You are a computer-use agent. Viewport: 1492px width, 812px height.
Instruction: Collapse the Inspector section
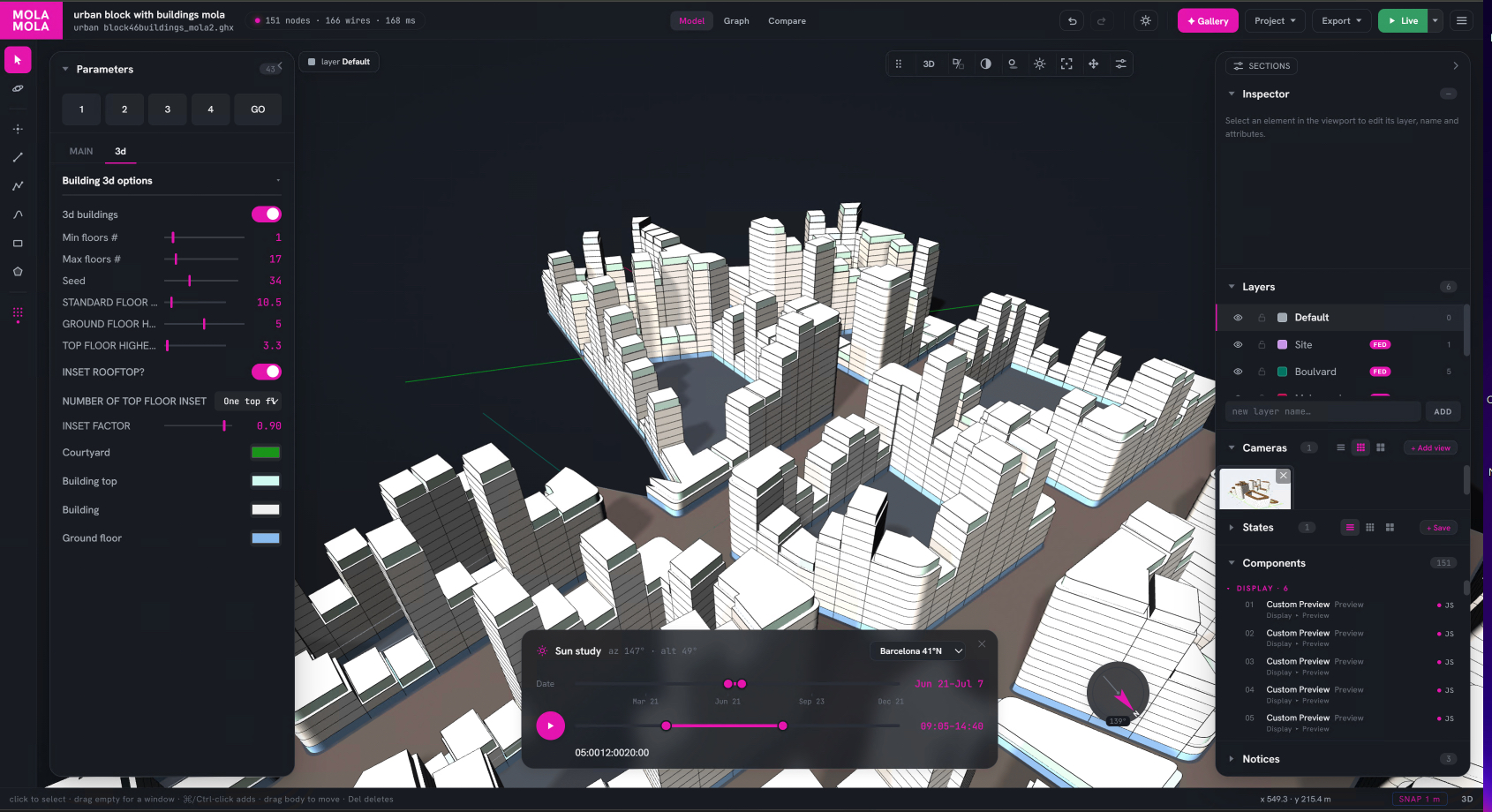click(x=1232, y=94)
